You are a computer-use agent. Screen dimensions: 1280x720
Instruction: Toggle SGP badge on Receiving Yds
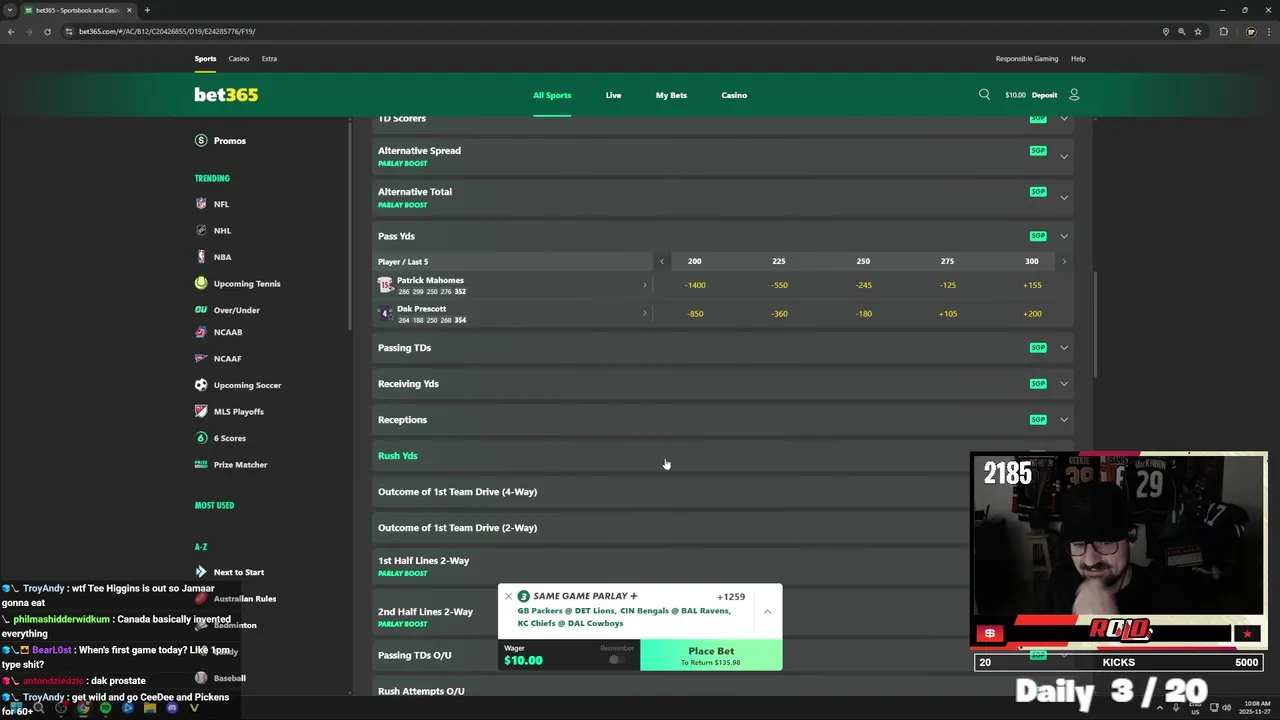(1038, 384)
